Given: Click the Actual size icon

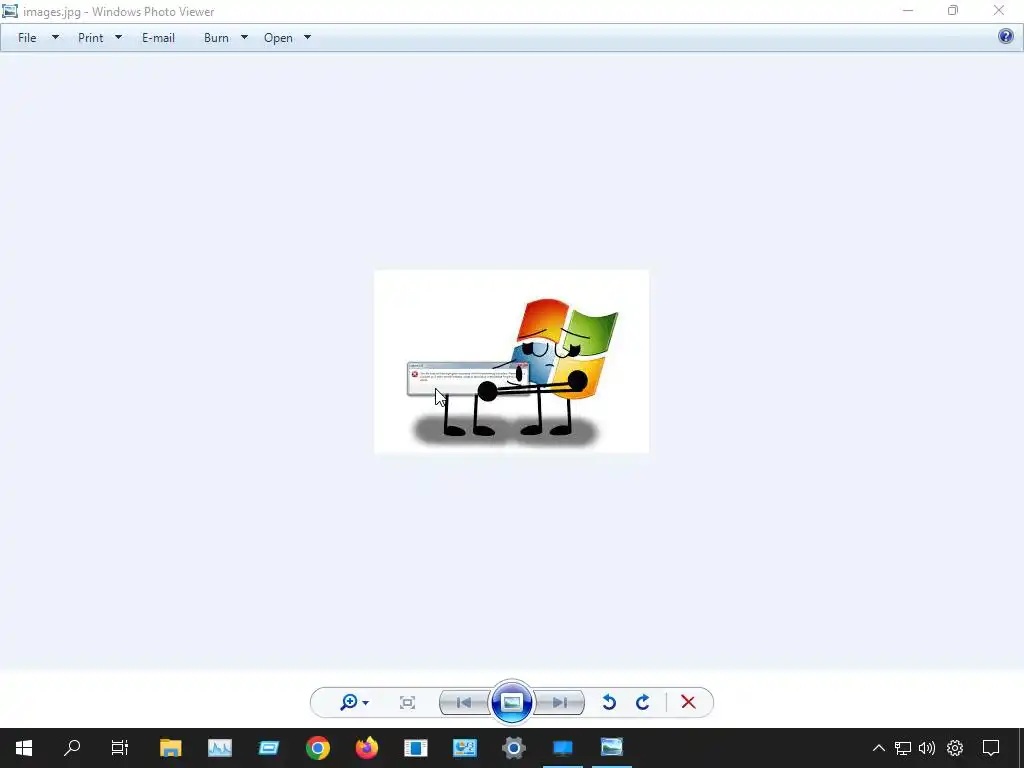Looking at the screenshot, I should 408,703.
